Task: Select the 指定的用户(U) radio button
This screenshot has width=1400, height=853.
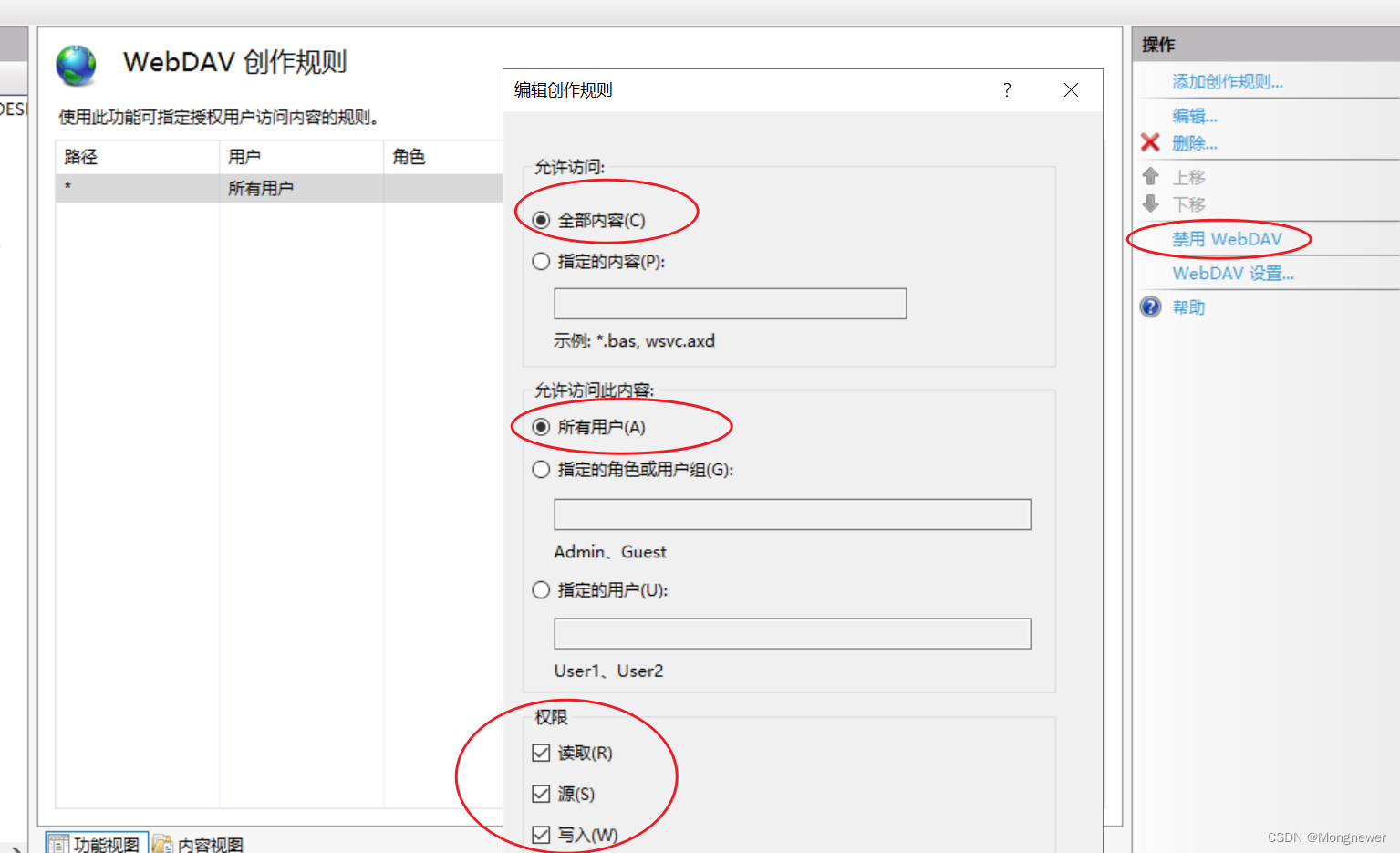Action: pos(541,589)
